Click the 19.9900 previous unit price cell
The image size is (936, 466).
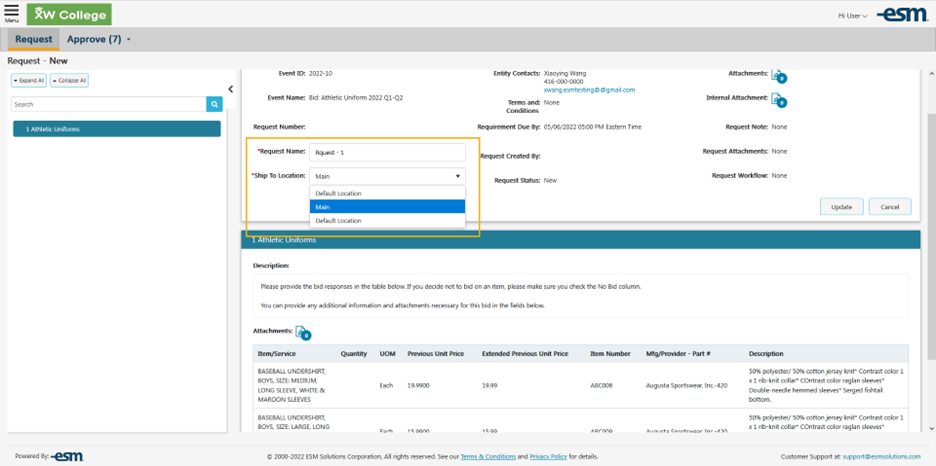tap(418, 385)
